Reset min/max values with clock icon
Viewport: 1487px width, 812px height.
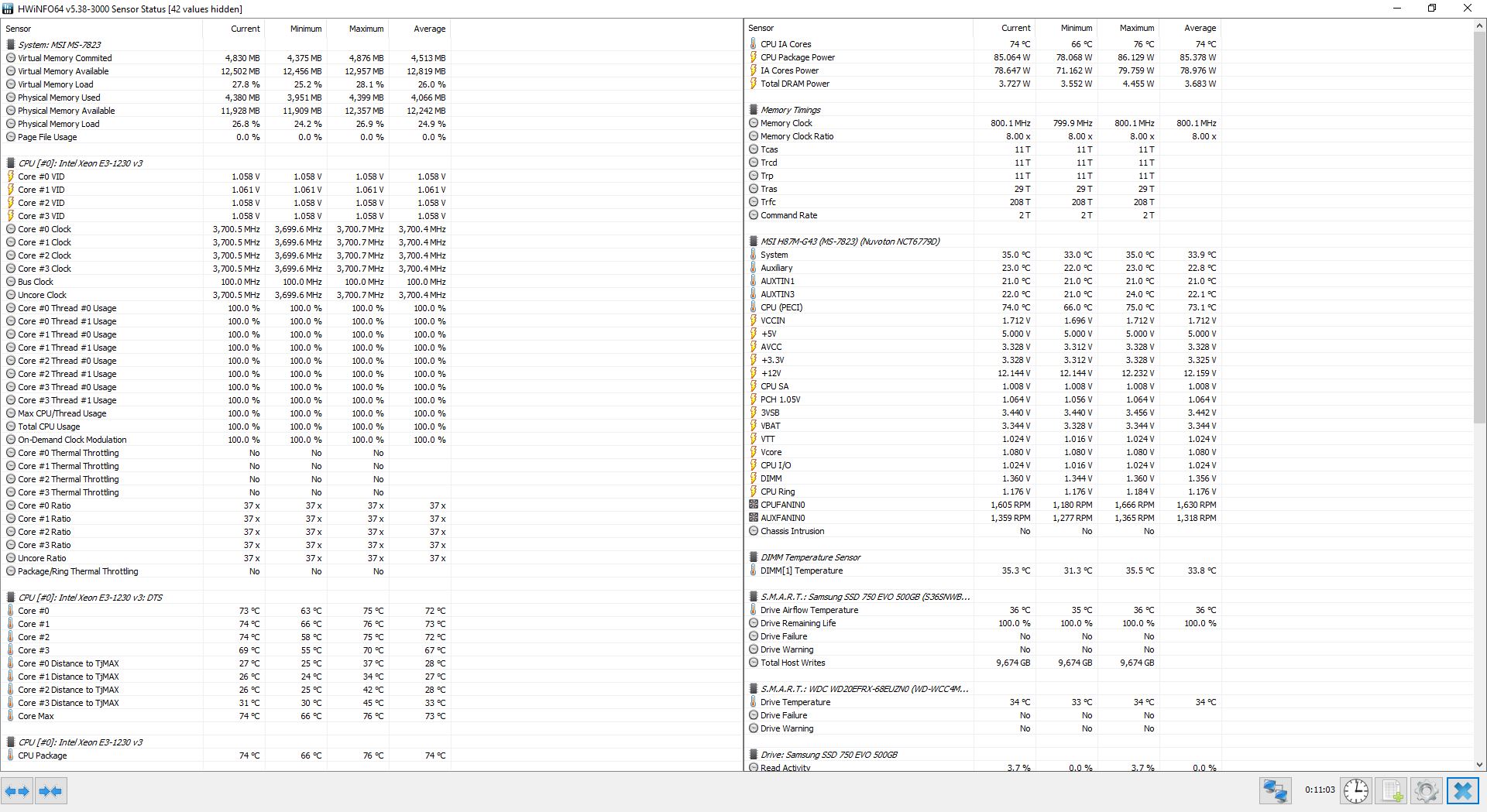tap(1356, 791)
